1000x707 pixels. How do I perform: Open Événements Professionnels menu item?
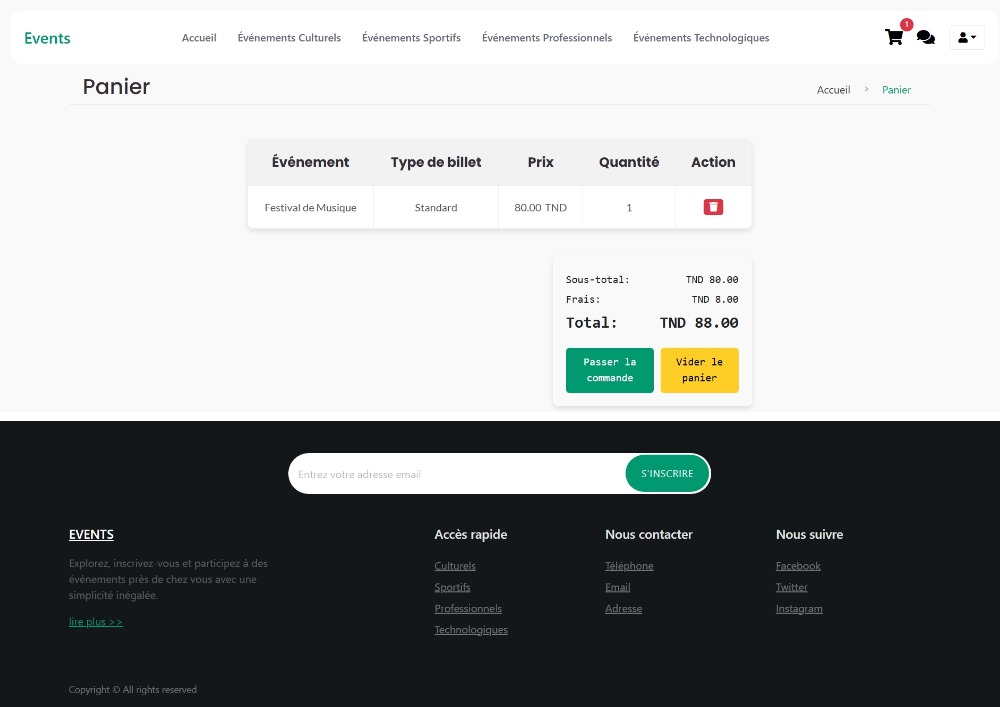[547, 38]
